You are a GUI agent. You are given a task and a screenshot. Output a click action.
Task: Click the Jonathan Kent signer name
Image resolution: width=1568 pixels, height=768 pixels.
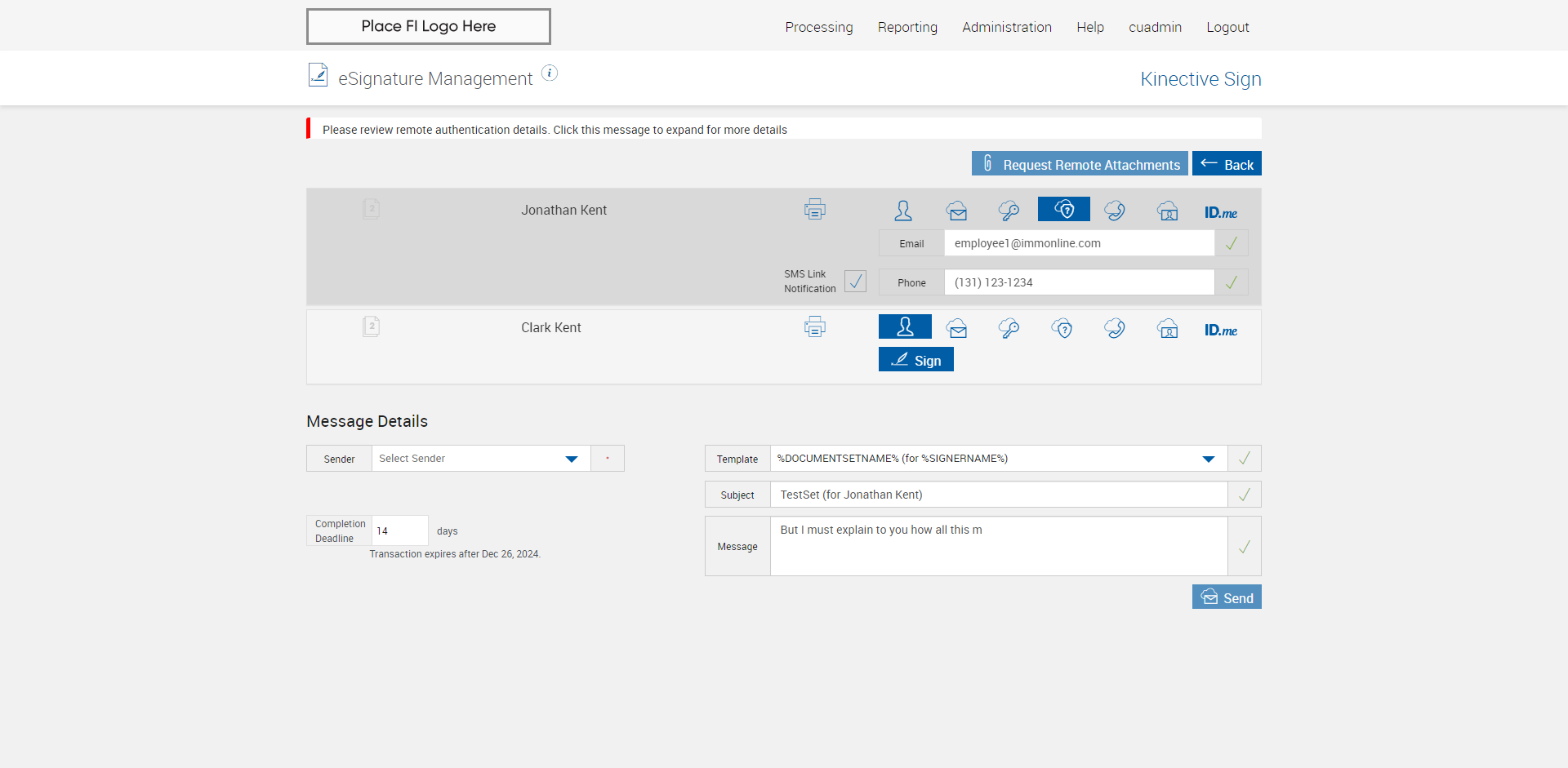[x=563, y=210]
